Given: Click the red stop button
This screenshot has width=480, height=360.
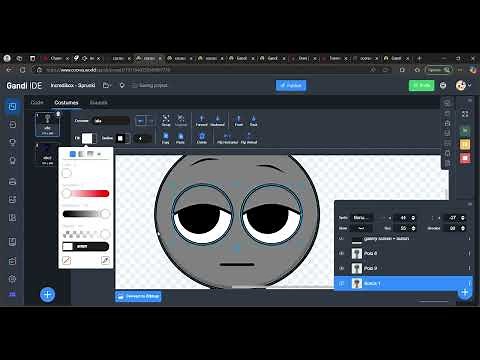Looking at the screenshot, I should coord(465,158).
